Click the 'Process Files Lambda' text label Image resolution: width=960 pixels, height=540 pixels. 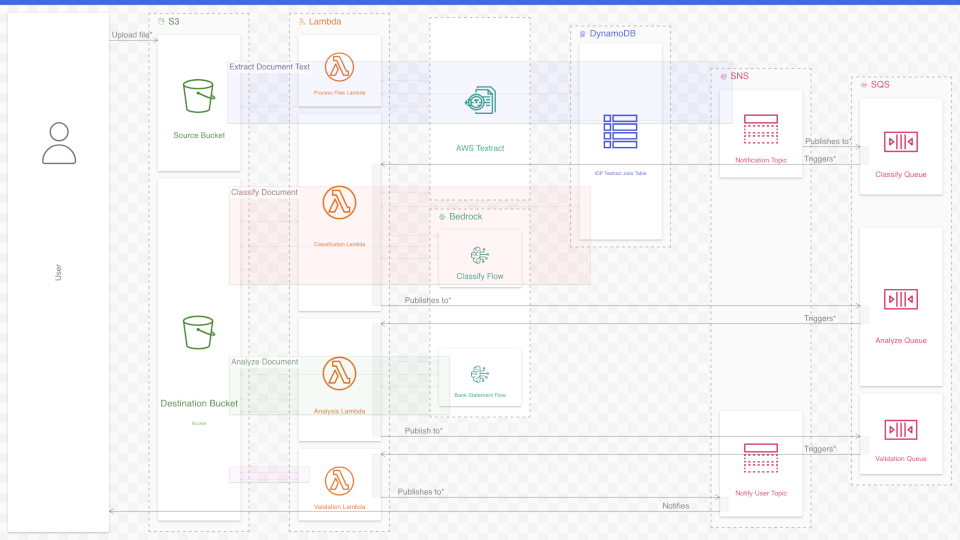(339, 93)
